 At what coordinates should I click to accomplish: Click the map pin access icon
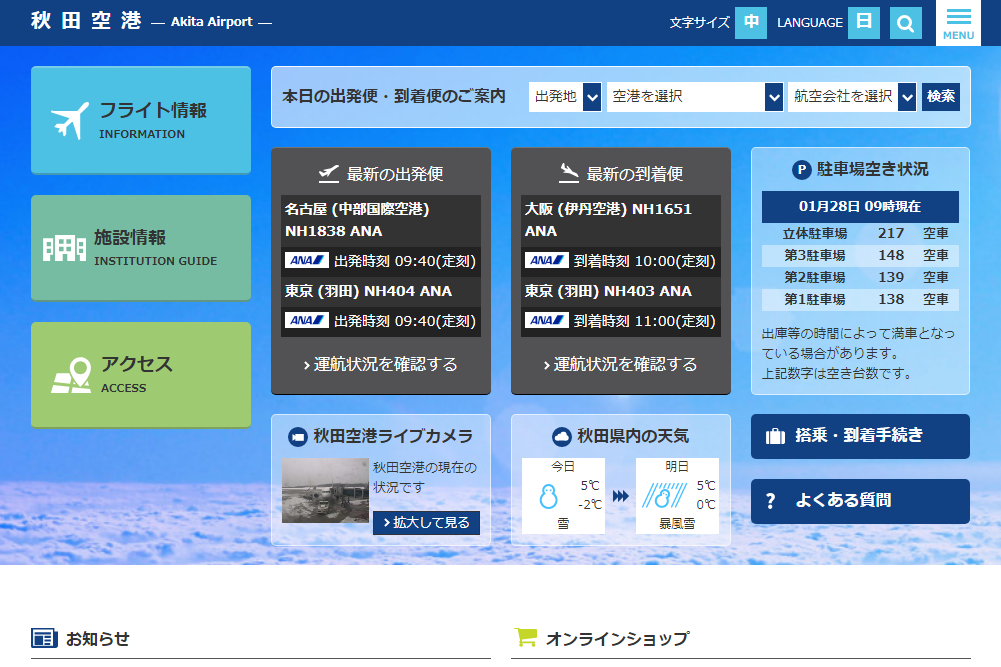click(x=71, y=375)
